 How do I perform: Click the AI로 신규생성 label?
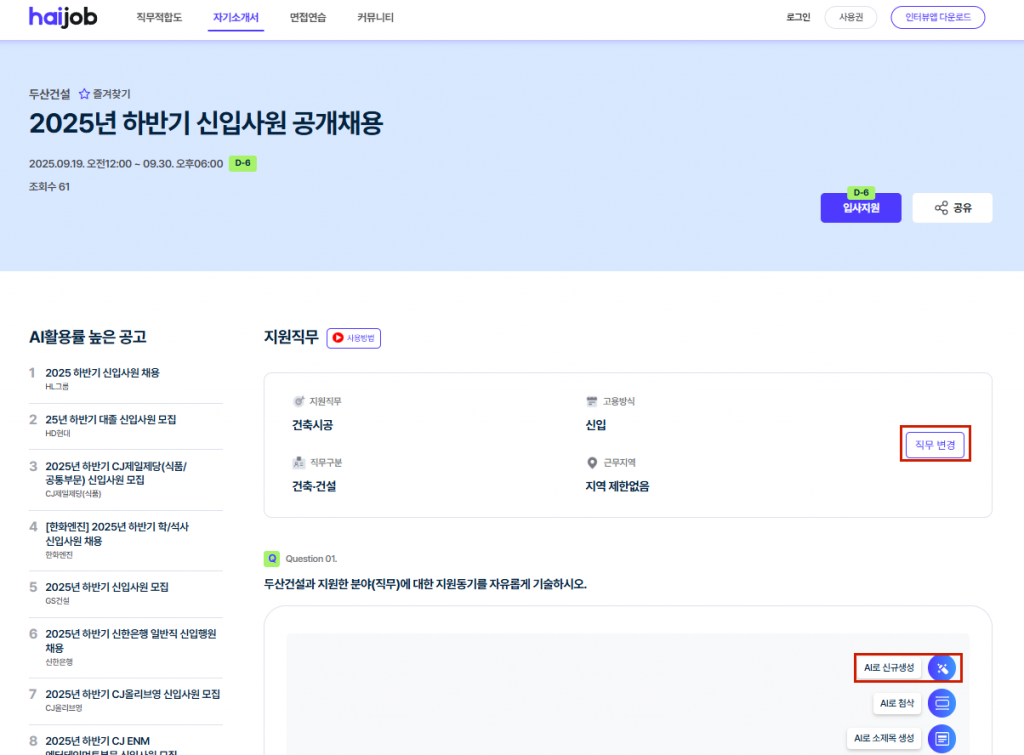pos(889,668)
